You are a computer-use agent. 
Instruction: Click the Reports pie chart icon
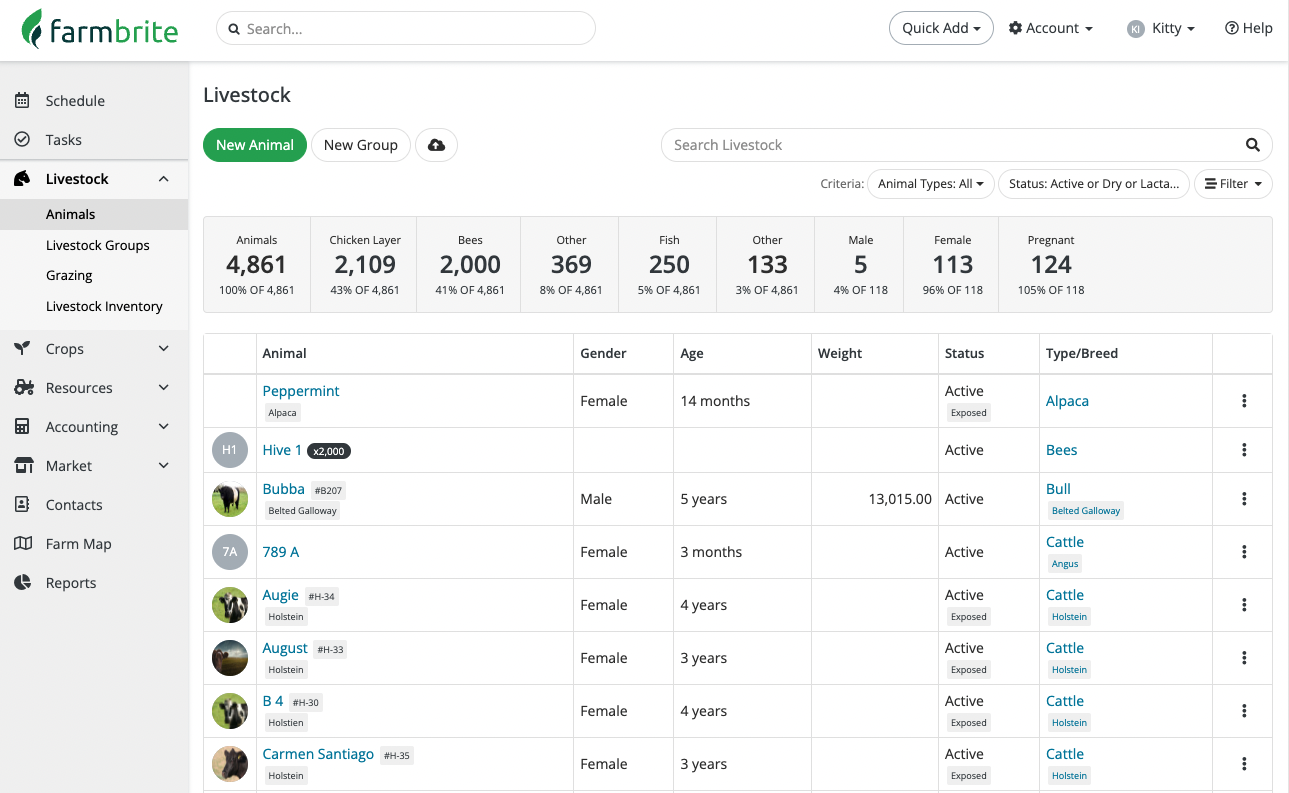click(x=23, y=582)
